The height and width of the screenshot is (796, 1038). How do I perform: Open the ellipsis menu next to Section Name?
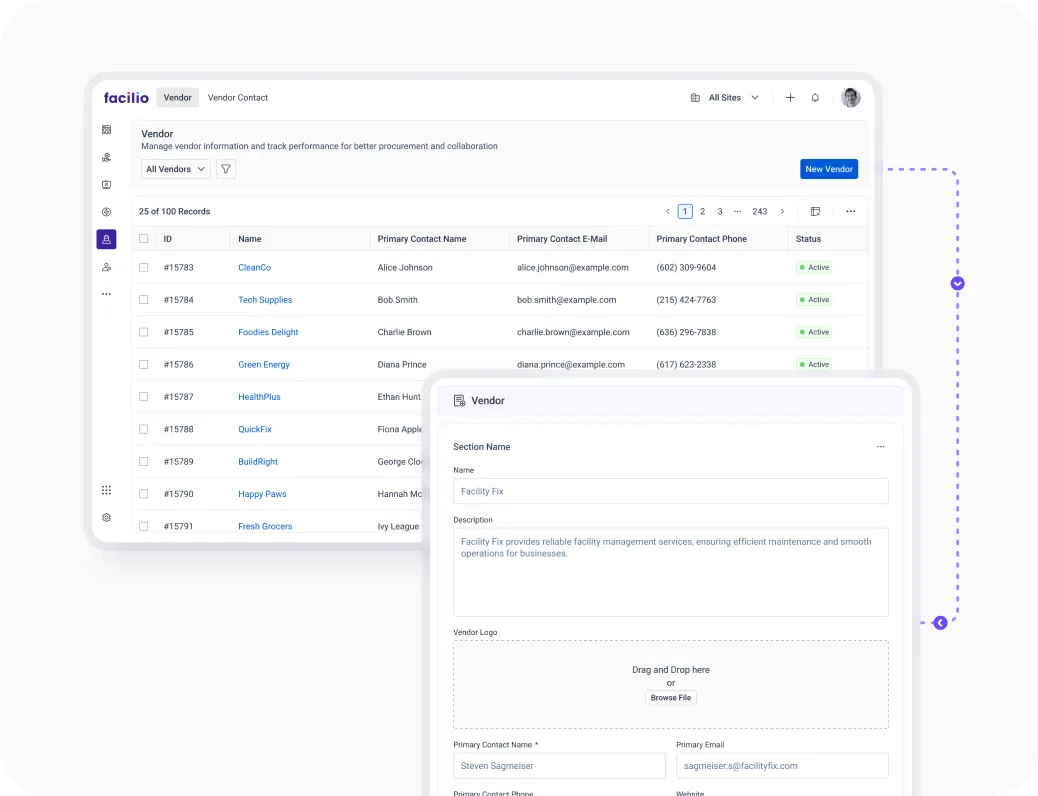point(881,447)
